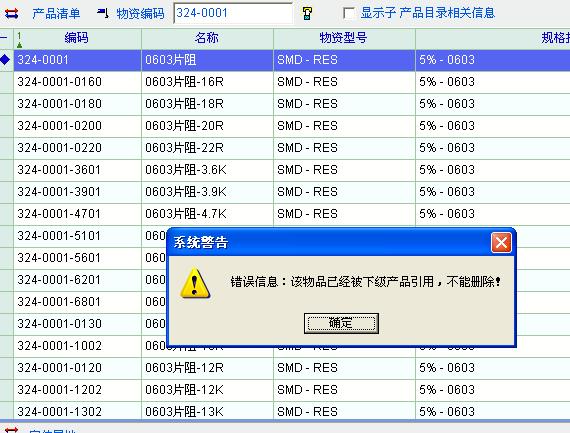
Task: Click the blue diamond row indicator
Action: [x=5, y=59]
